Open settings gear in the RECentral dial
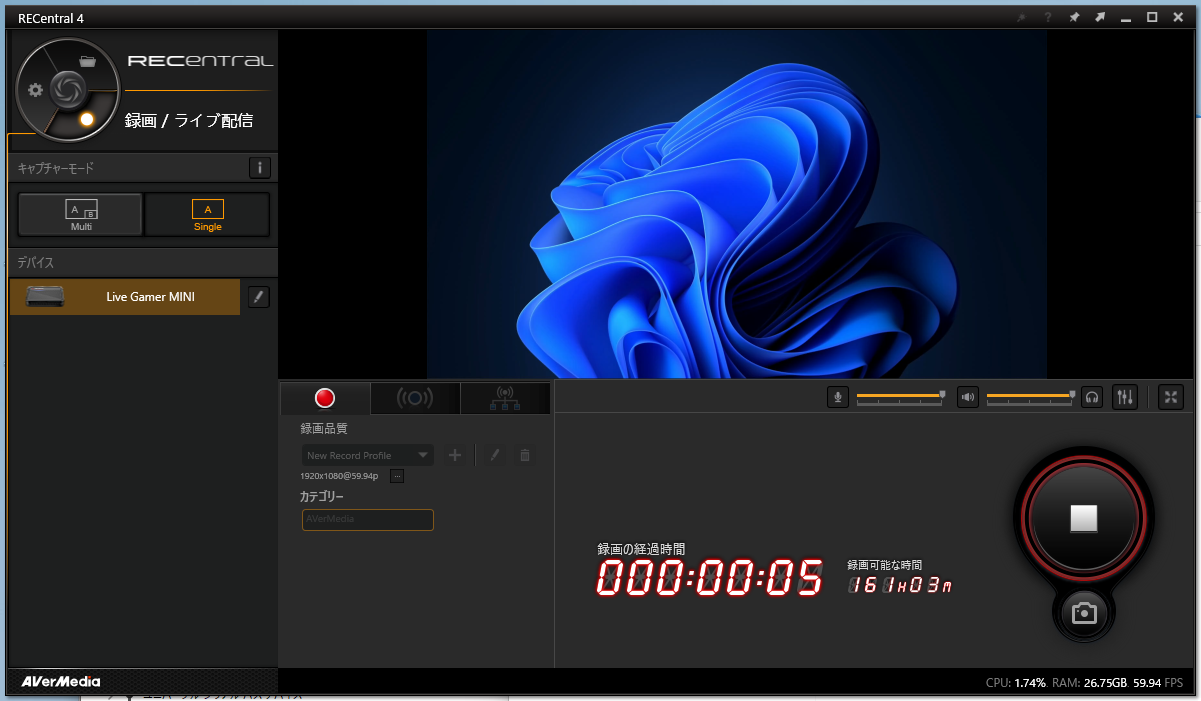 coord(35,90)
